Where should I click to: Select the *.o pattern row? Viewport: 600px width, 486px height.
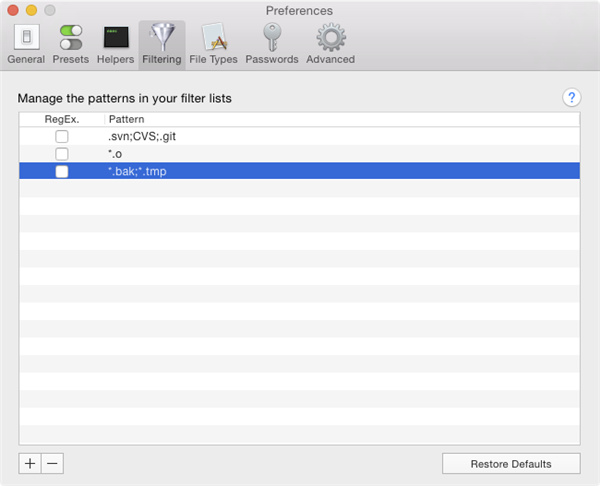point(300,154)
